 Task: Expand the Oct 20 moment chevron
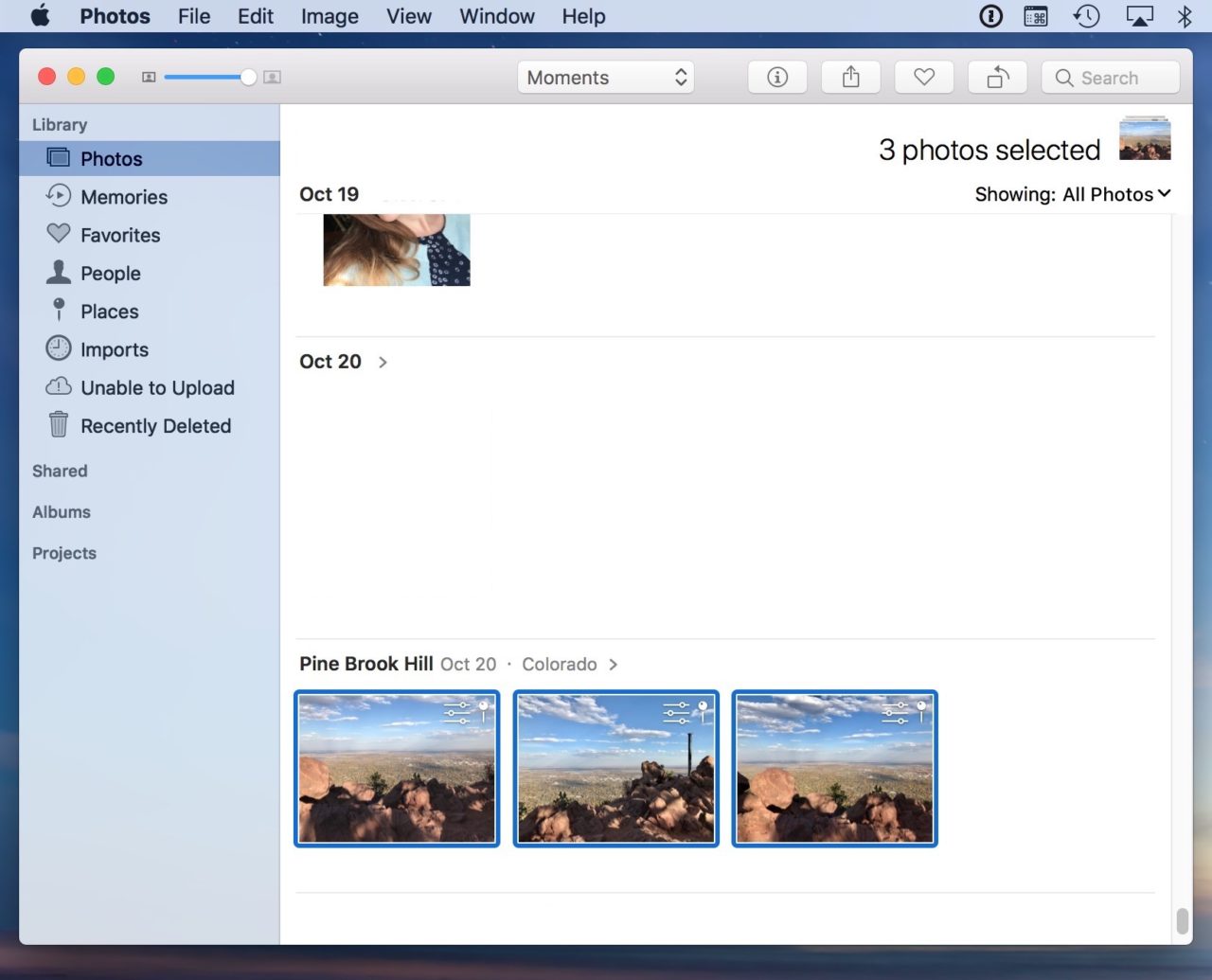[x=383, y=362]
